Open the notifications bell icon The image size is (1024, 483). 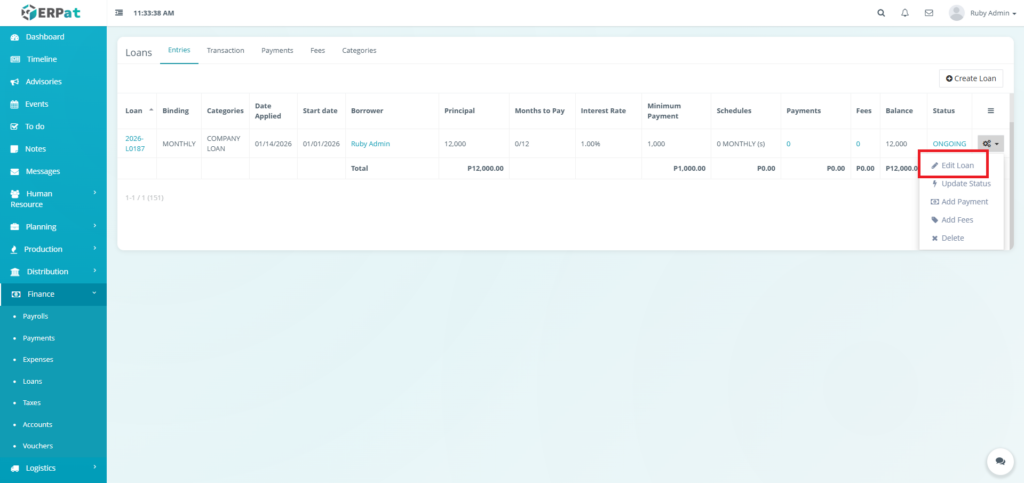coord(905,13)
